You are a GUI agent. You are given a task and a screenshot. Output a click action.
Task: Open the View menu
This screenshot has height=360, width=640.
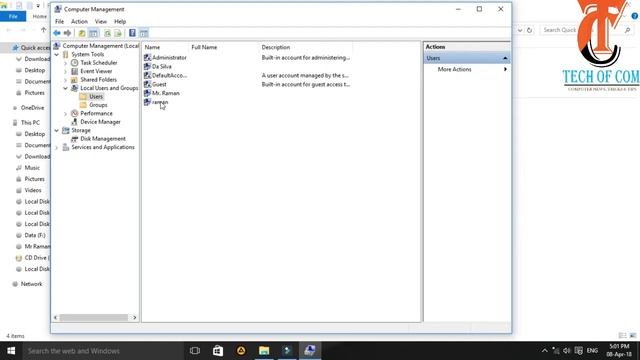tap(100, 22)
